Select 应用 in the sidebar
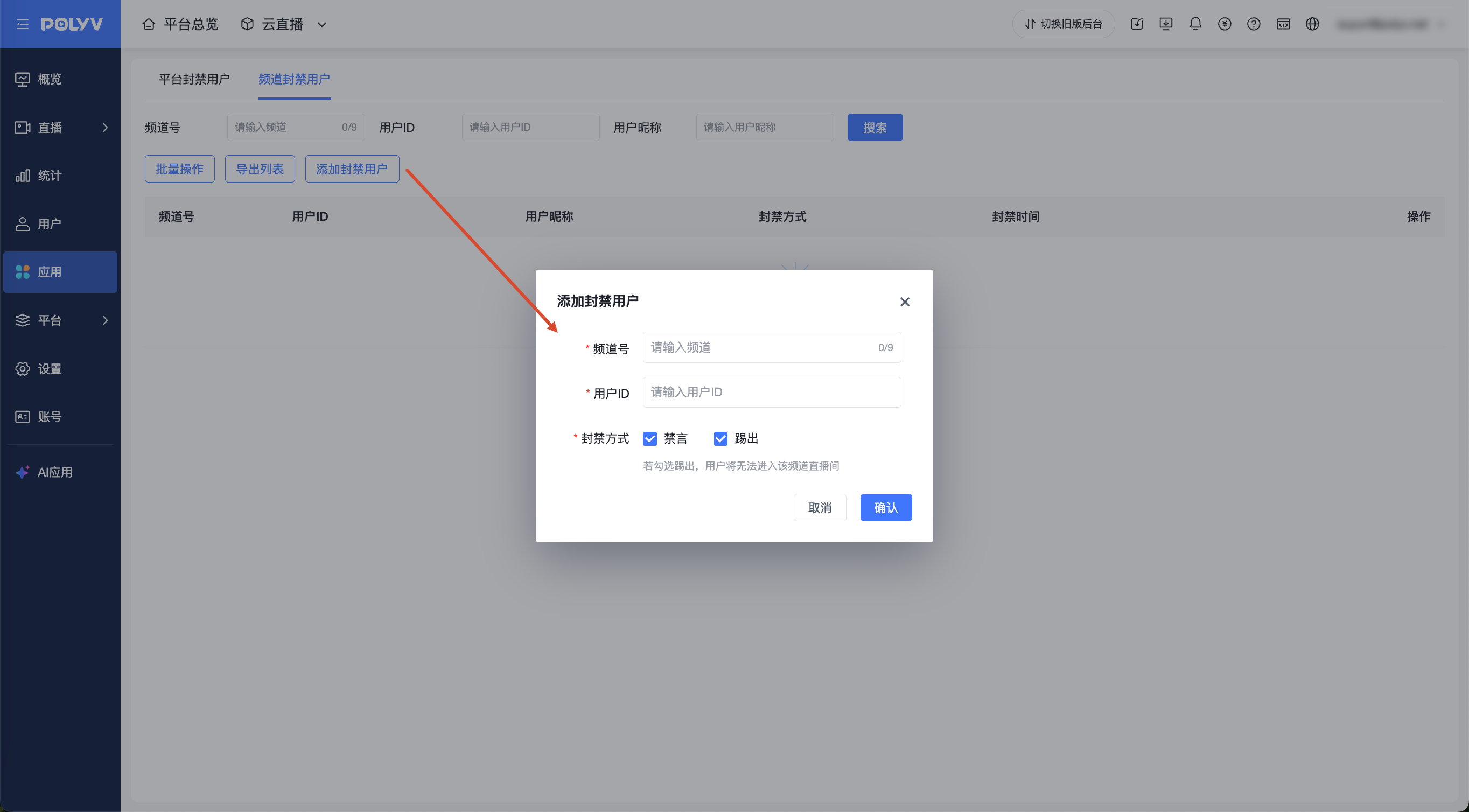Screen dimensions: 1469x812 60,272
